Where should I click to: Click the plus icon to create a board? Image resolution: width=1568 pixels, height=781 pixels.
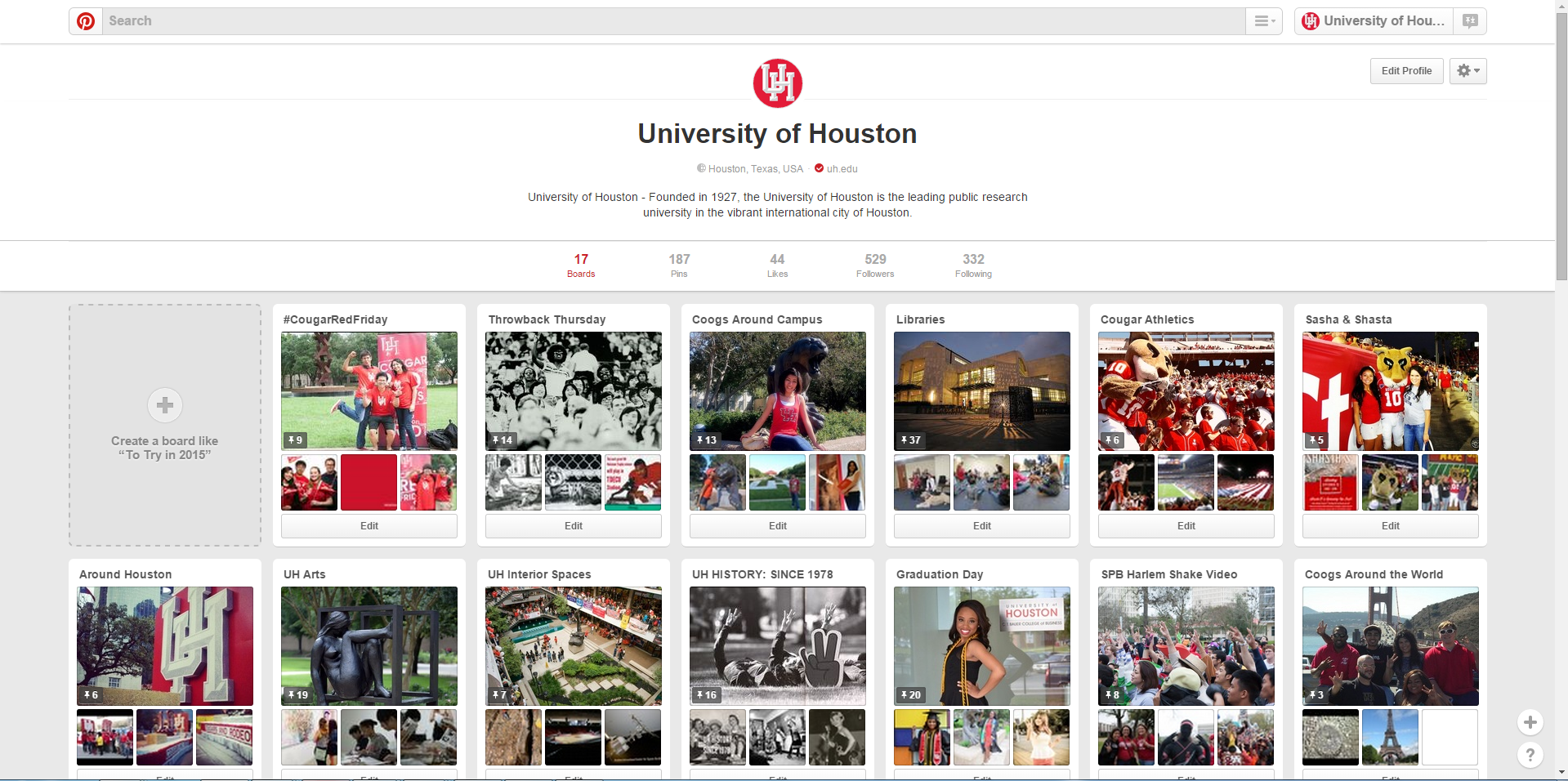[x=165, y=405]
